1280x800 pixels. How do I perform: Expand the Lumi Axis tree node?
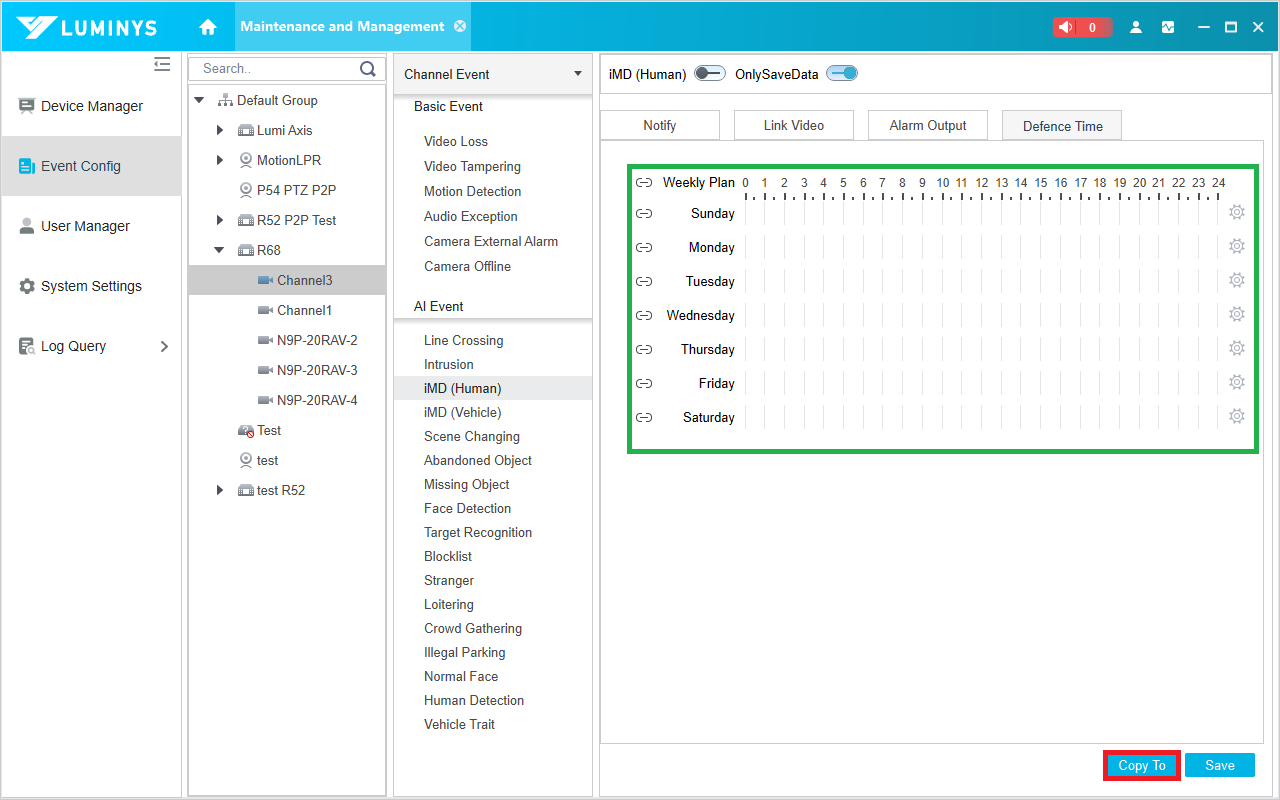[x=220, y=130]
